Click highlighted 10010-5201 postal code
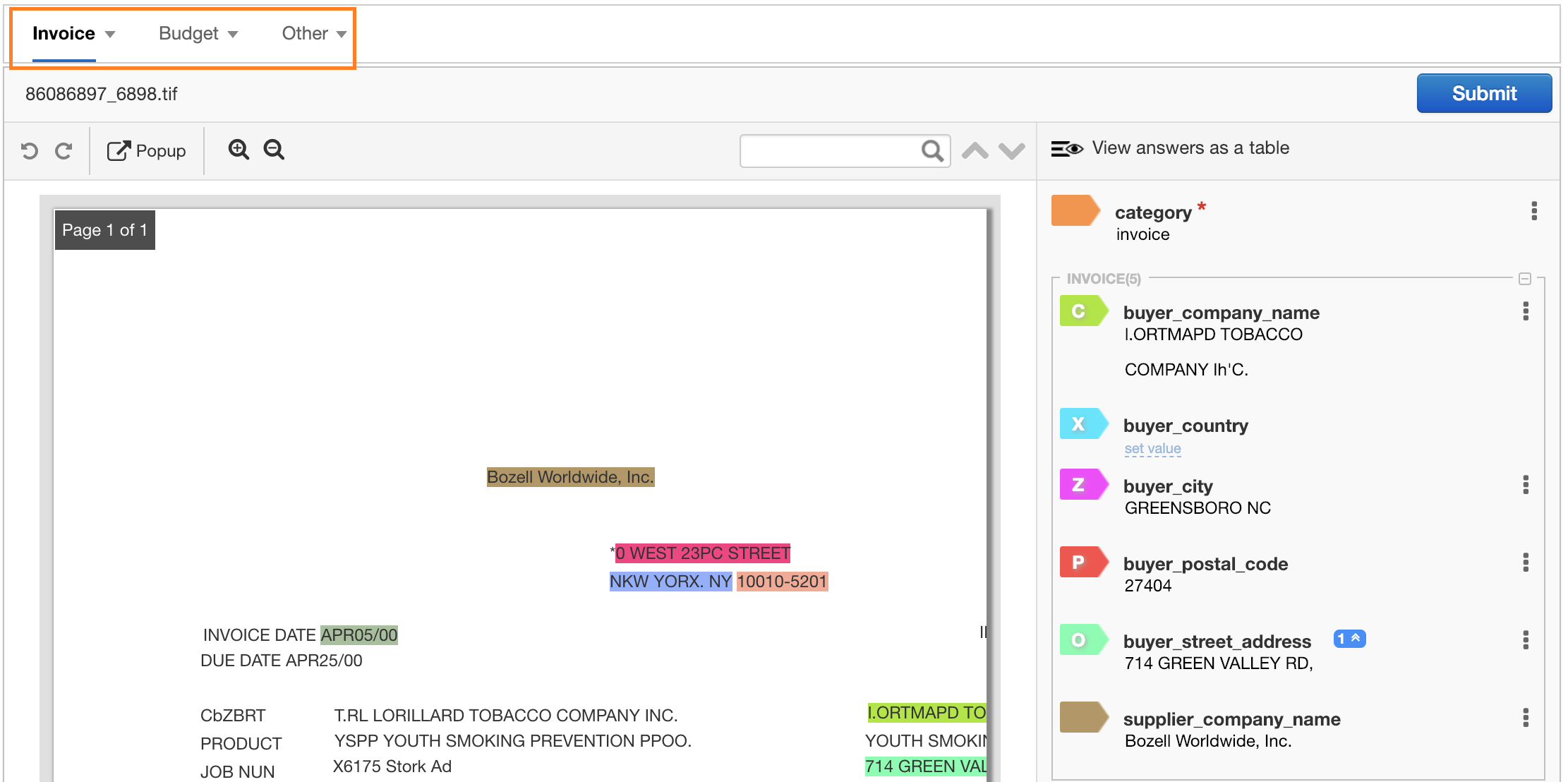Image resolution: width=1568 pixels, height=782 pixels. 782,582
